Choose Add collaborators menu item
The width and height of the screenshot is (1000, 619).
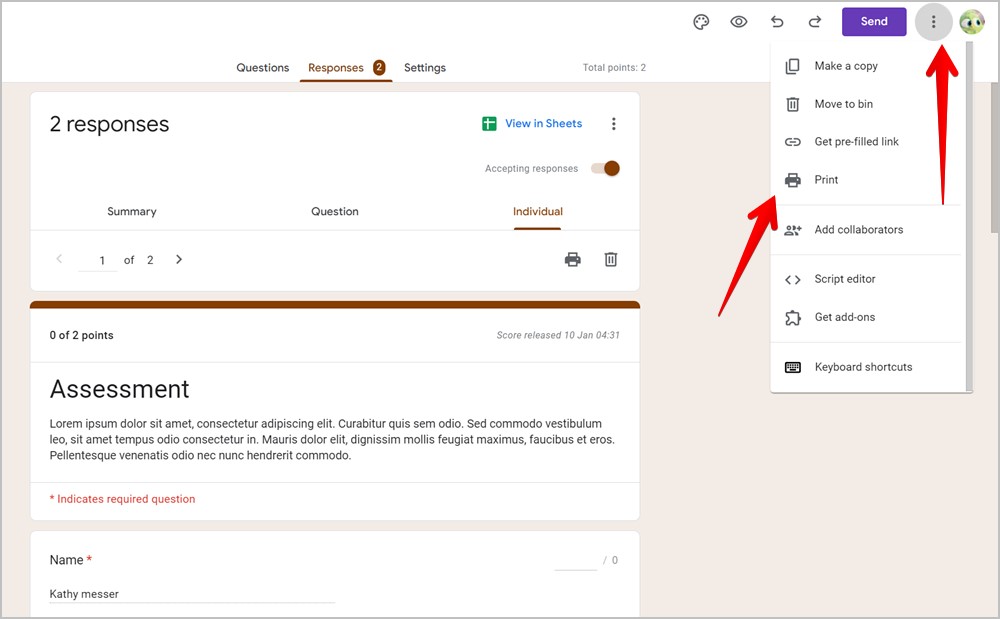point(867,229)
